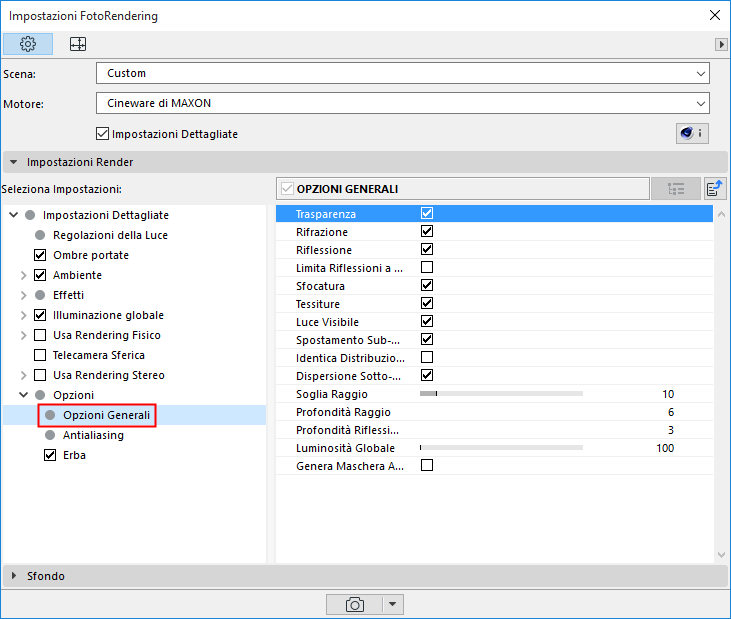Close the Impostazioni FotoRendering dialog
The width and height of the screenshot is (731, 619).
click(x=714, y=15)
